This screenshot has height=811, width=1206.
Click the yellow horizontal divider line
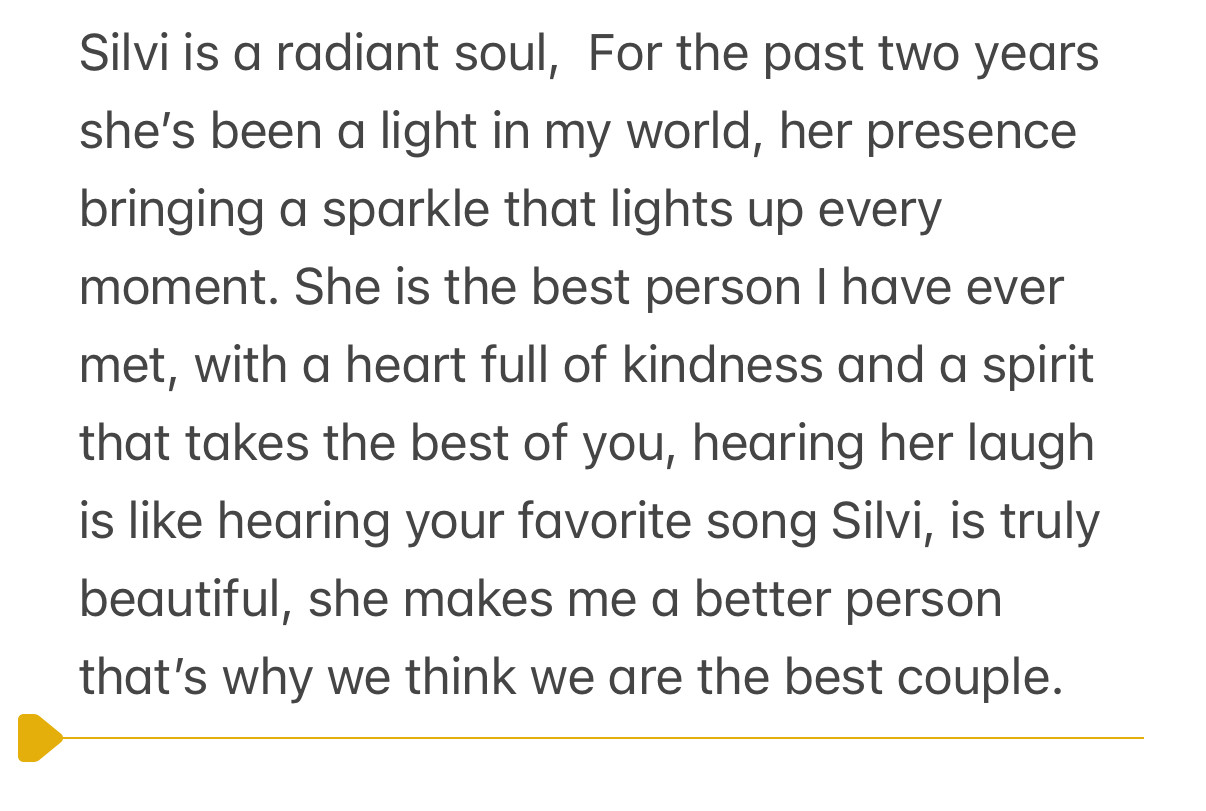[603, 738]
